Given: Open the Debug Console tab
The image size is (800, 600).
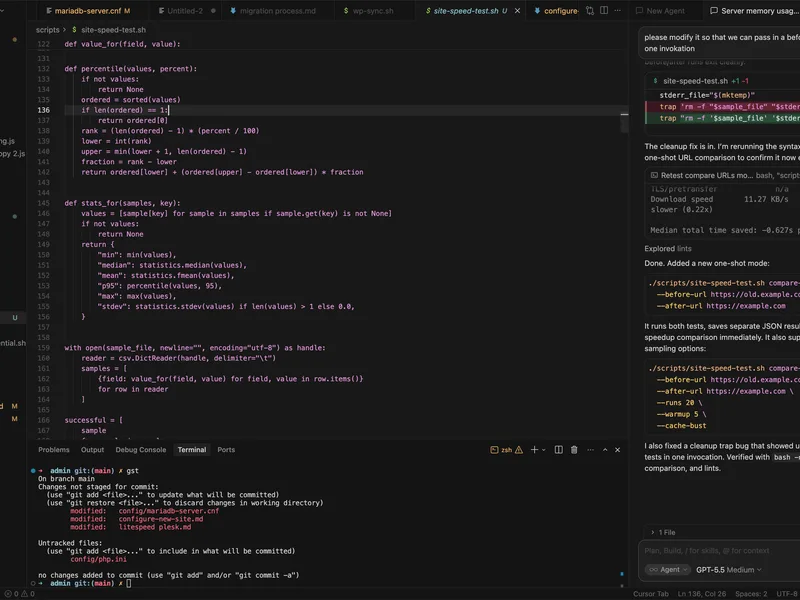Looking at the screenshot, I should [x=141, y=449].
